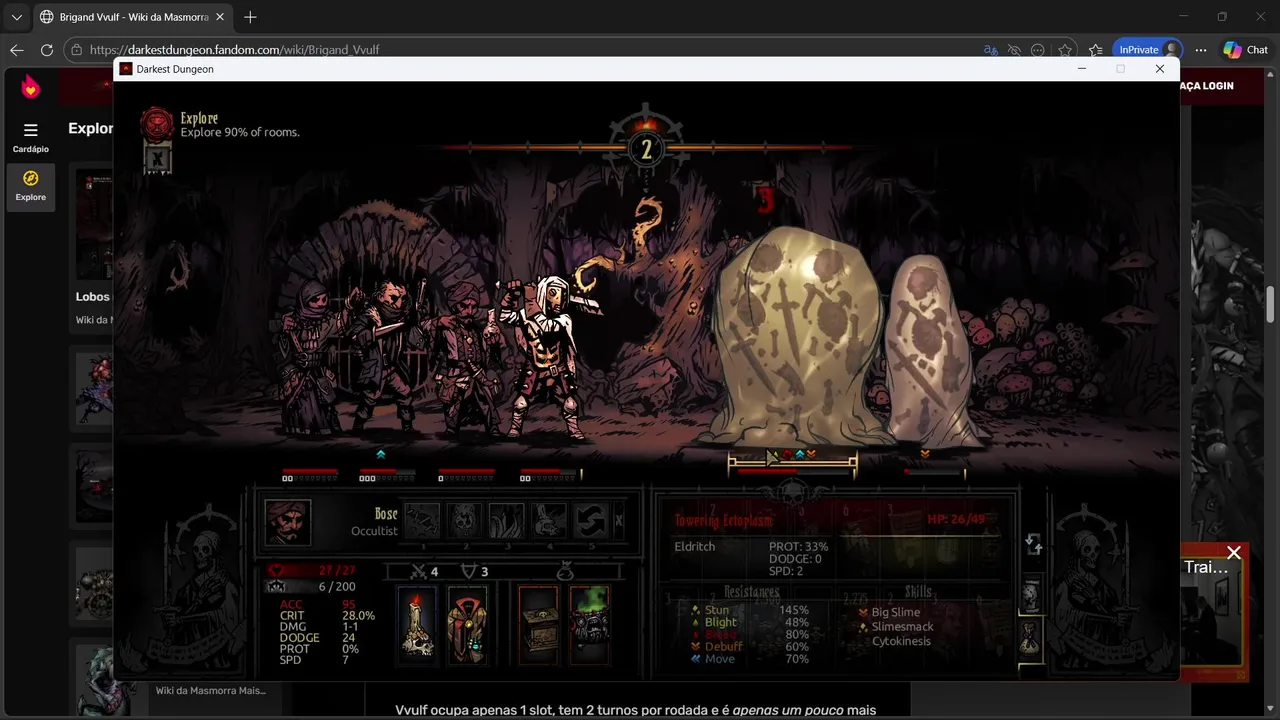This screenshot has width=1280, height=720.
Task: Open the browser settings ellipsis menu
Action: (1201, 50)
